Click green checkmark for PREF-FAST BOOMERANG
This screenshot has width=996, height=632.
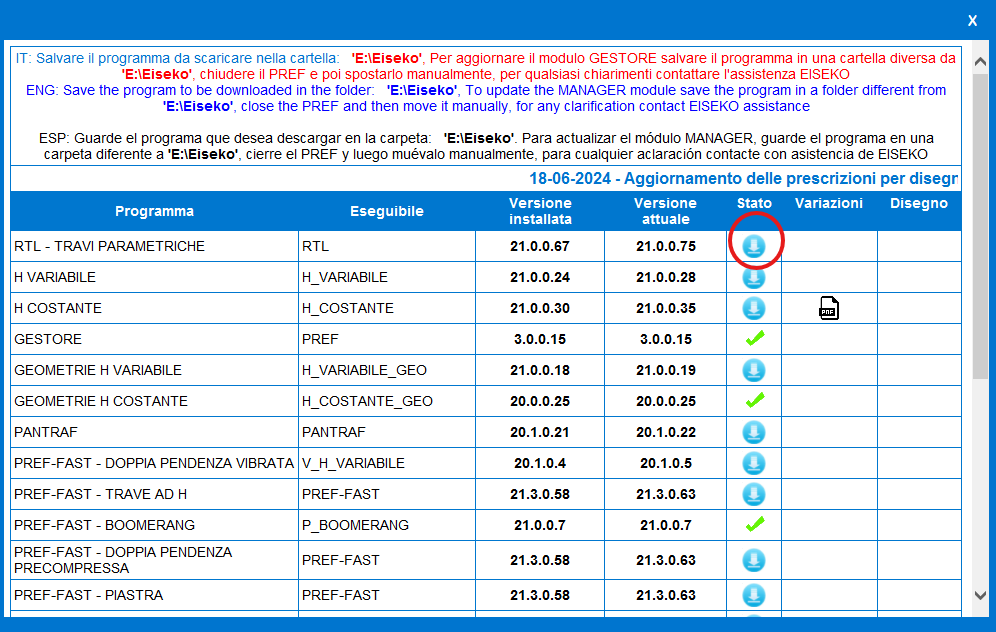coord(754,524)
